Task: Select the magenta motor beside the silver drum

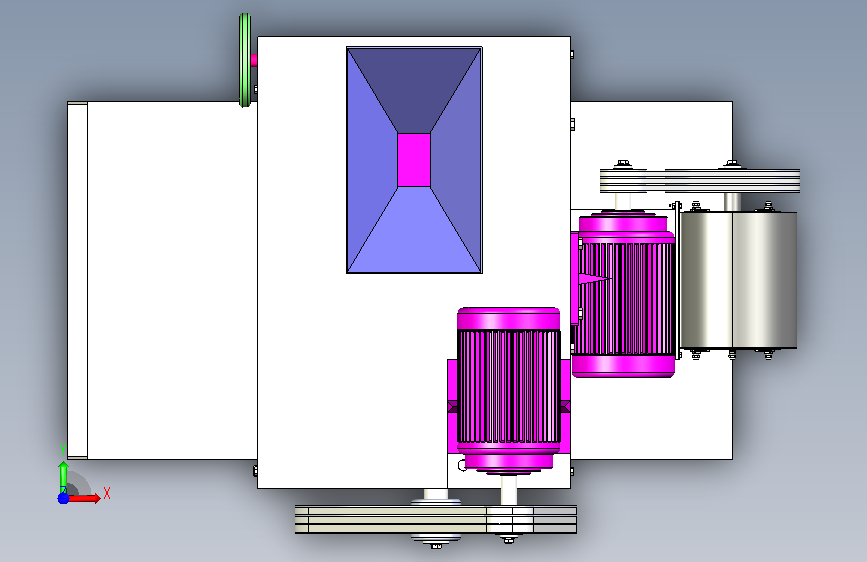Action: pos(623,294)
